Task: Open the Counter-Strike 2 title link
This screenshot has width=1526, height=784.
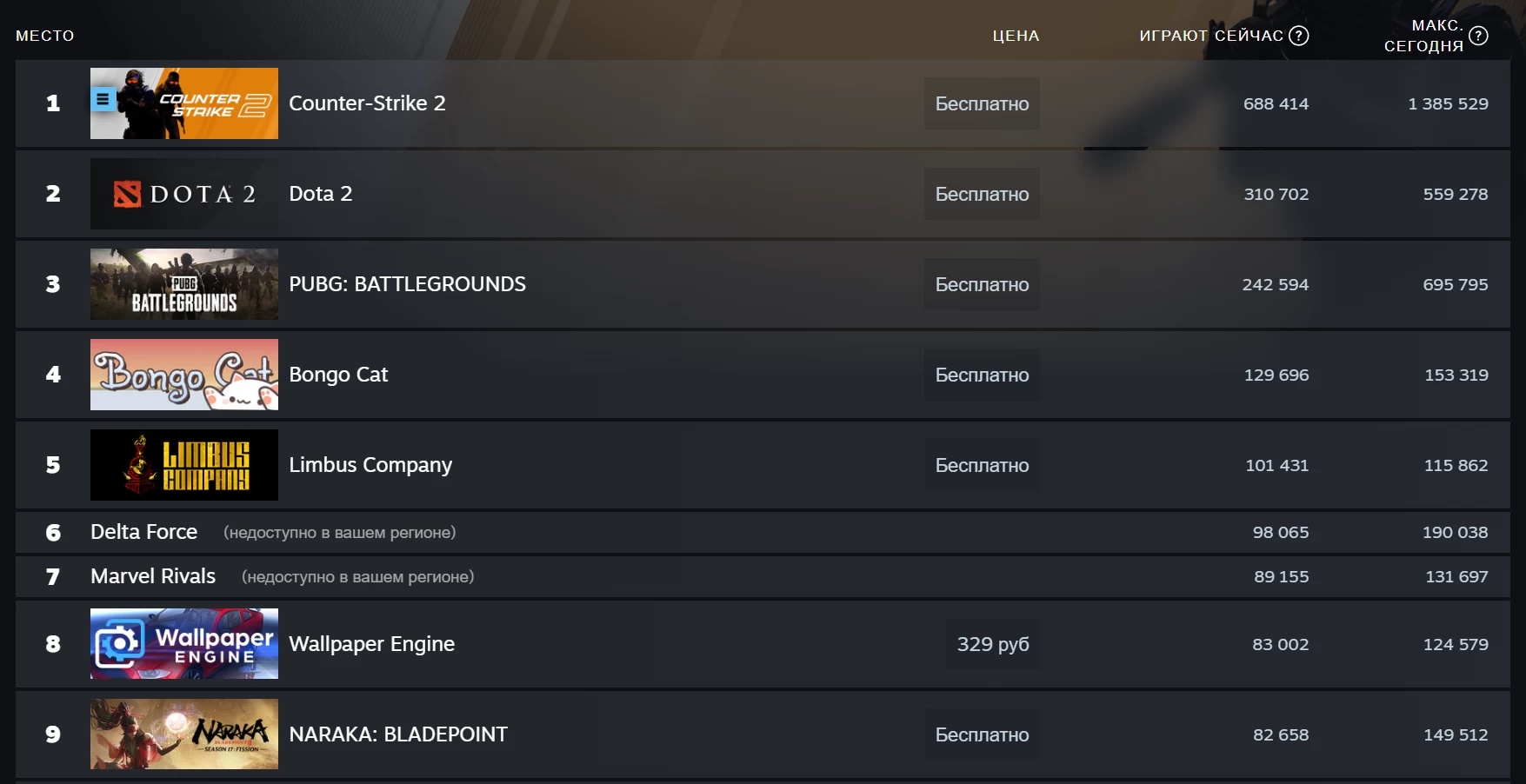Action: (367, 103)
